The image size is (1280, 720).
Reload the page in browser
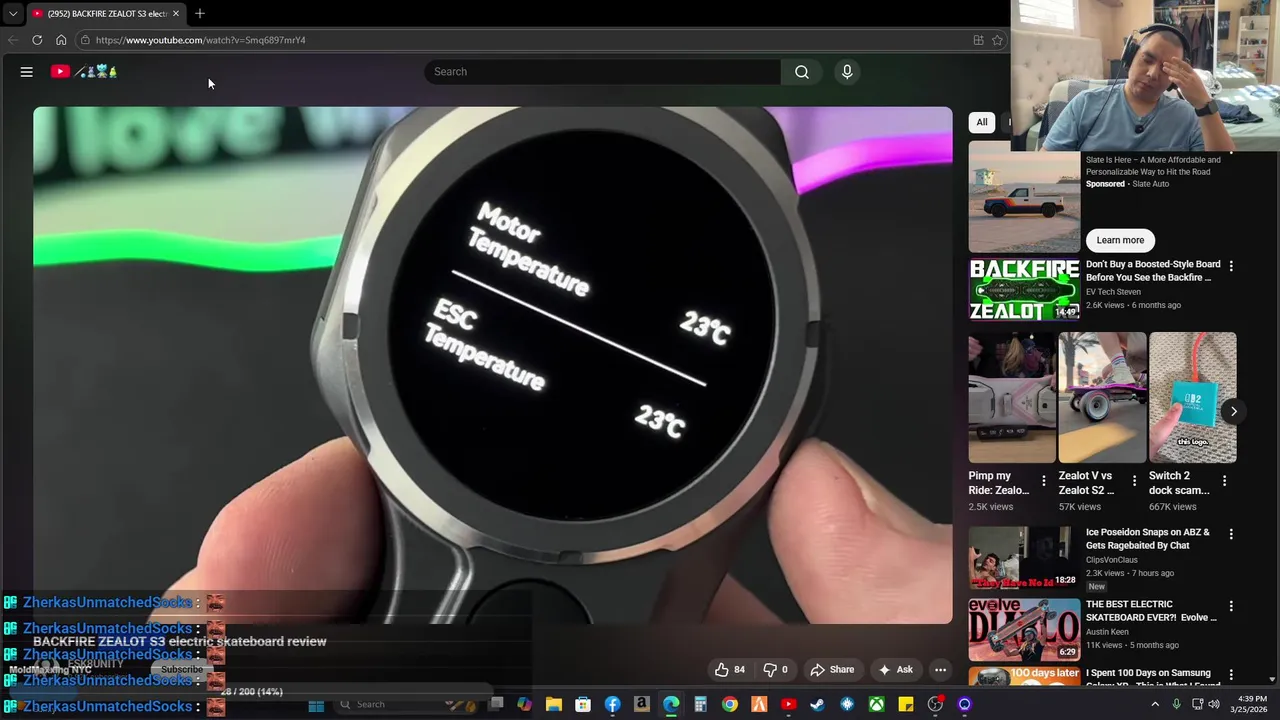37,40
